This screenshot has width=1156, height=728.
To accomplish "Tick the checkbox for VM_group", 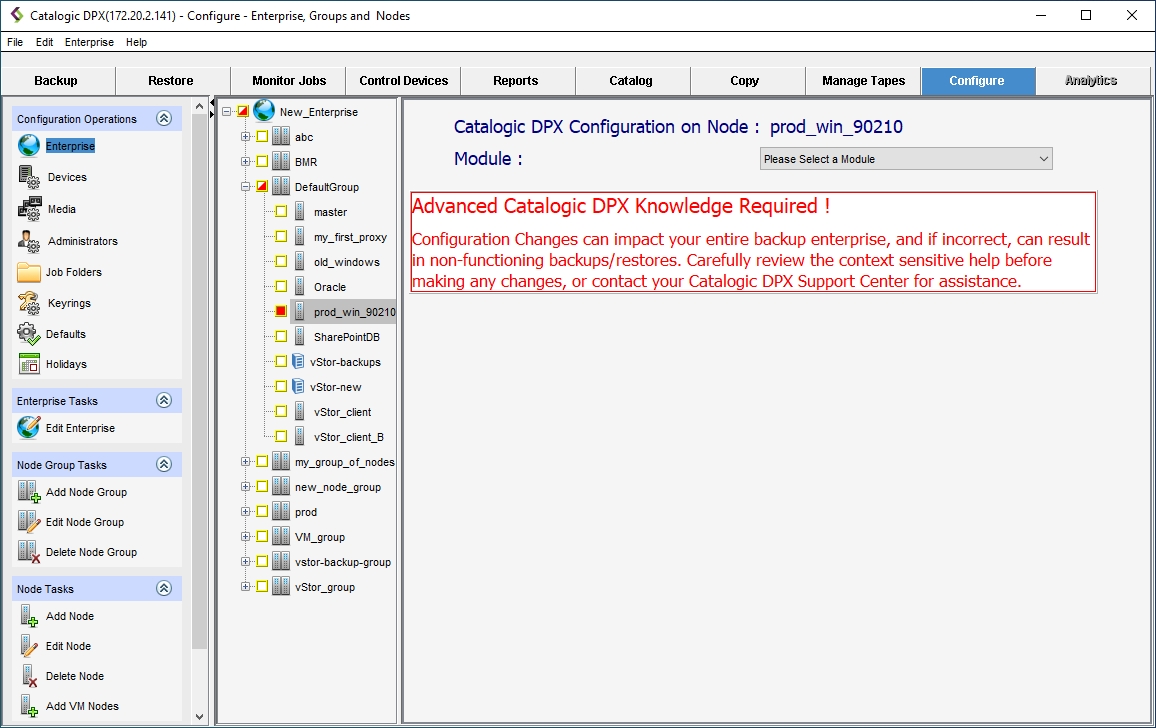I will click(x=262, y=537).
